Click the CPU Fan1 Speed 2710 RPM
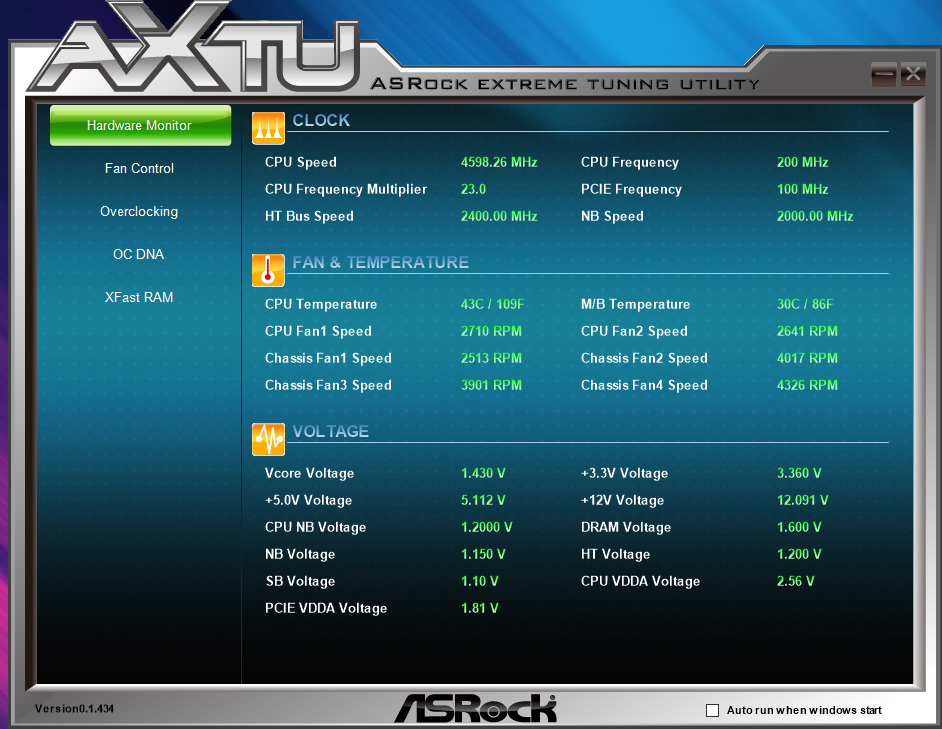This screenshot has height=729, width=942. pyautogui.click(x=491, y=331)
